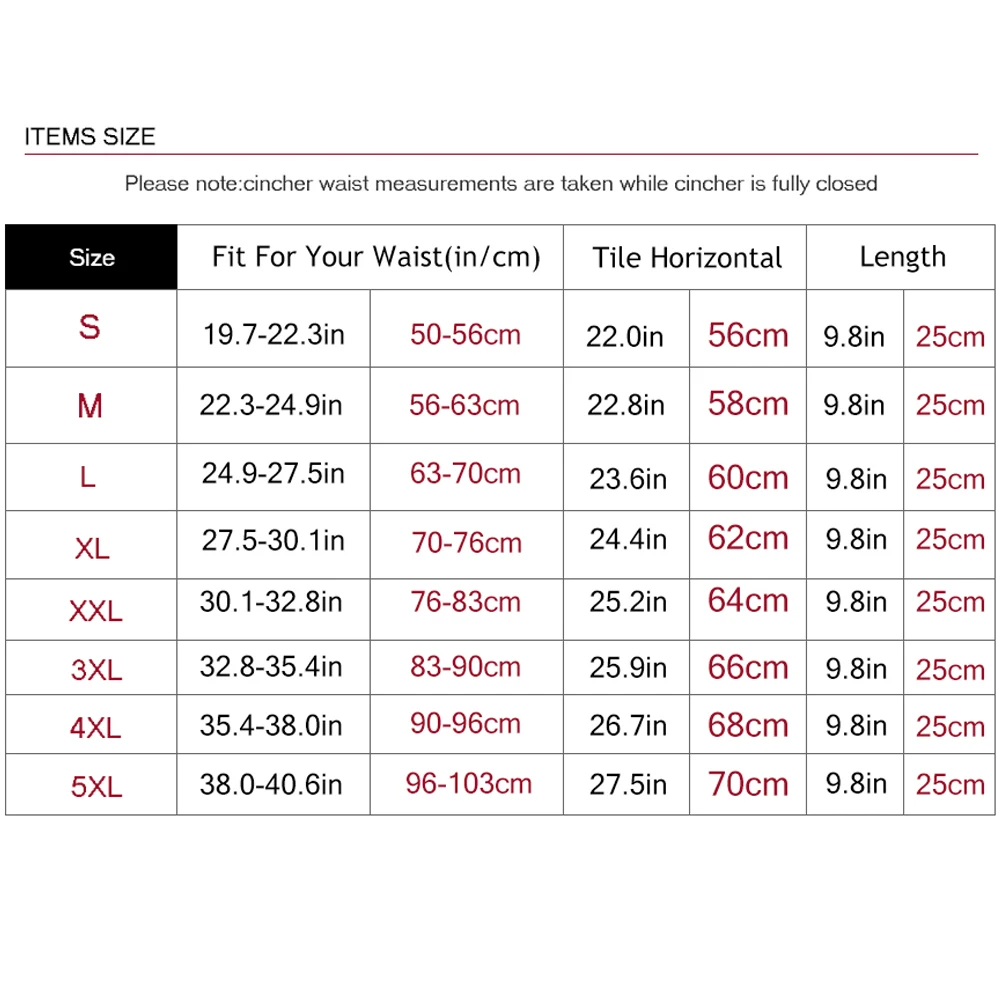Select the 90-96cm waist cell
This screenshot has height=1000, width=1000.
pyautogui.click(x=465, y=725)
